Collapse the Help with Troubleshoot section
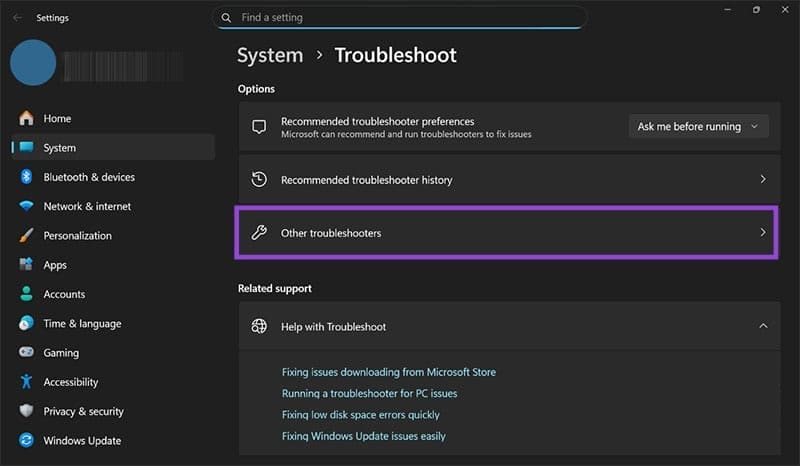The height and width of the screenshot is (466, 800). 763,326
